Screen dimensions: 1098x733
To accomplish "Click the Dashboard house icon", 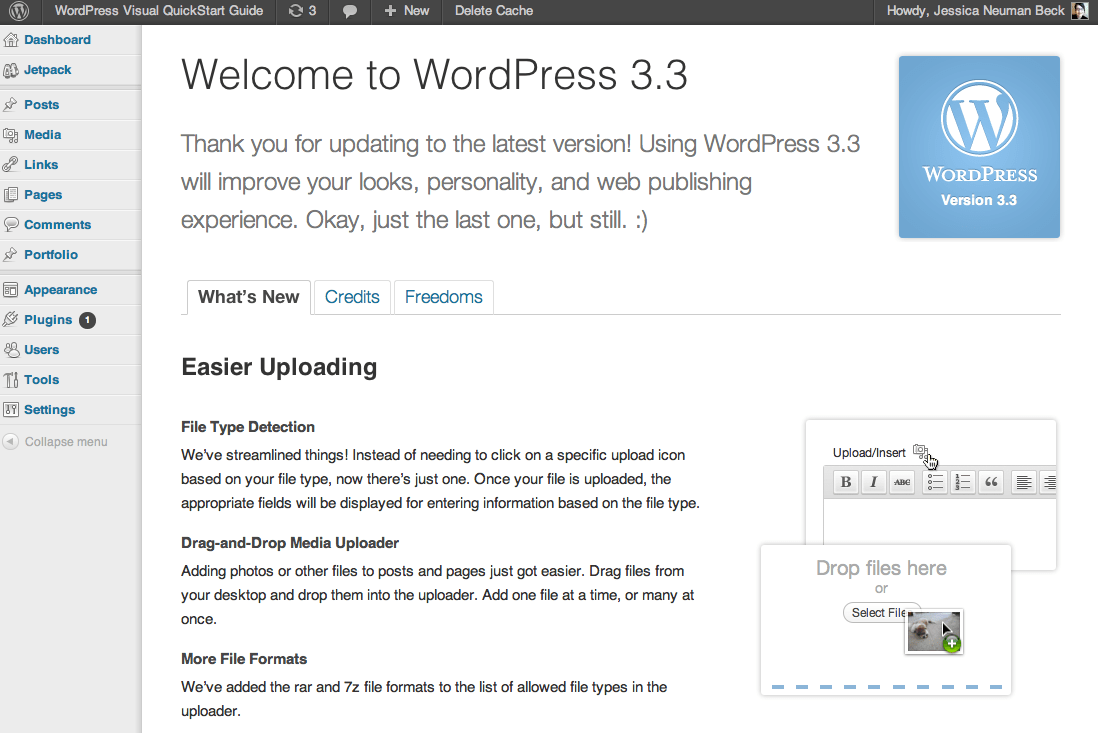I will coord(11,40).
